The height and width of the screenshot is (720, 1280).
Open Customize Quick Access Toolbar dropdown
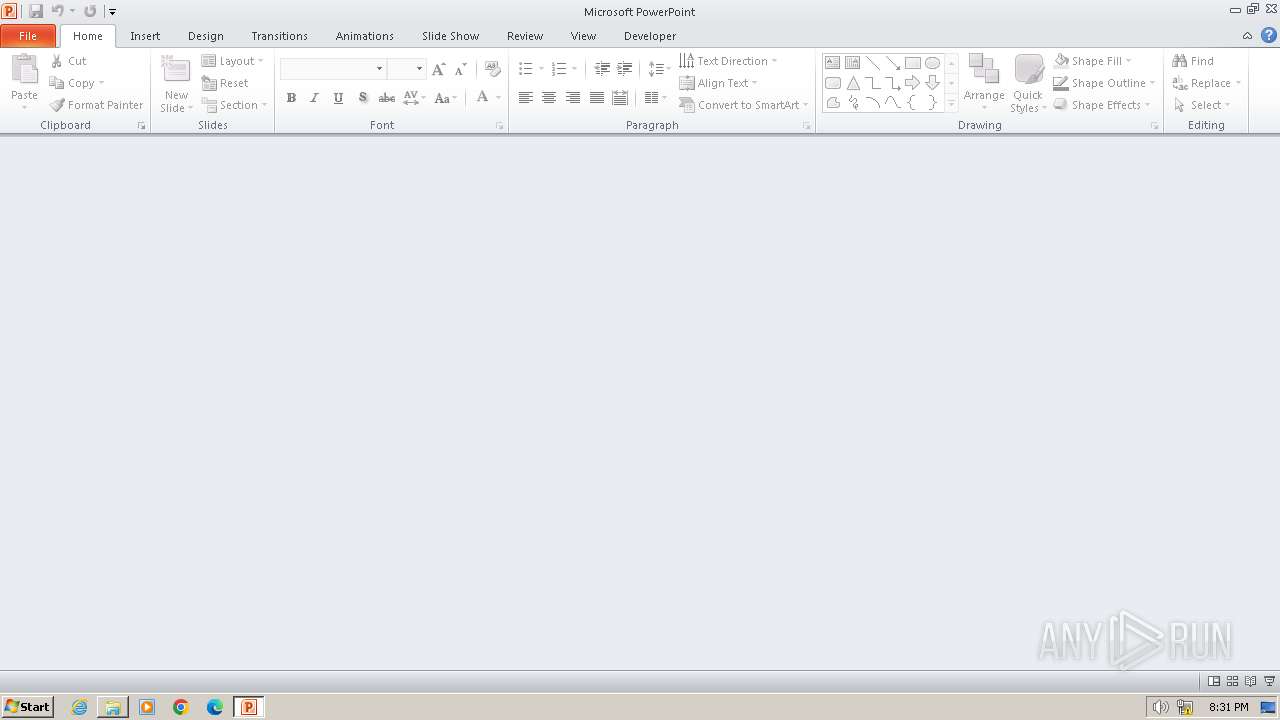(112, 12)
